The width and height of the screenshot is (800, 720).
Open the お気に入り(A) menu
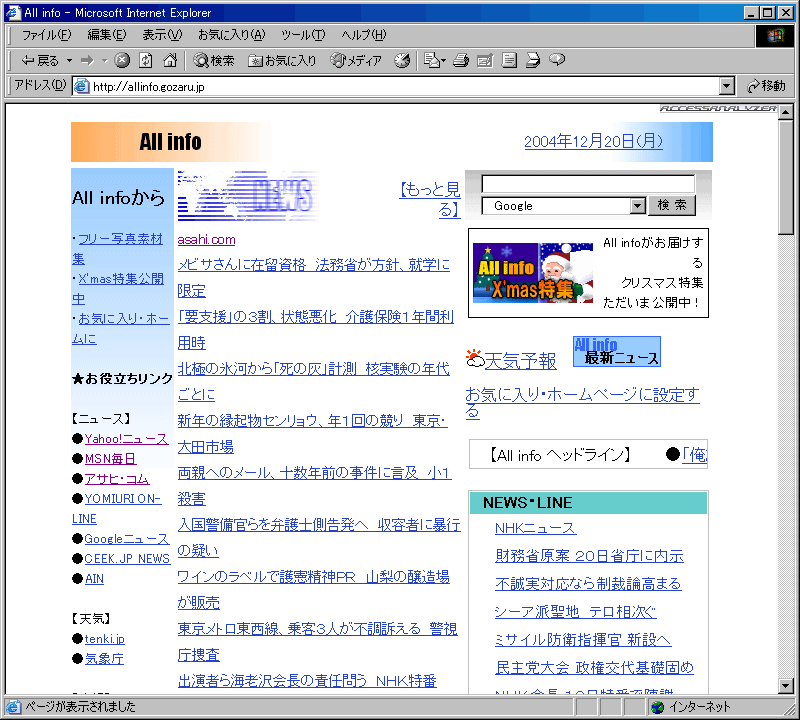click(232, 35)
